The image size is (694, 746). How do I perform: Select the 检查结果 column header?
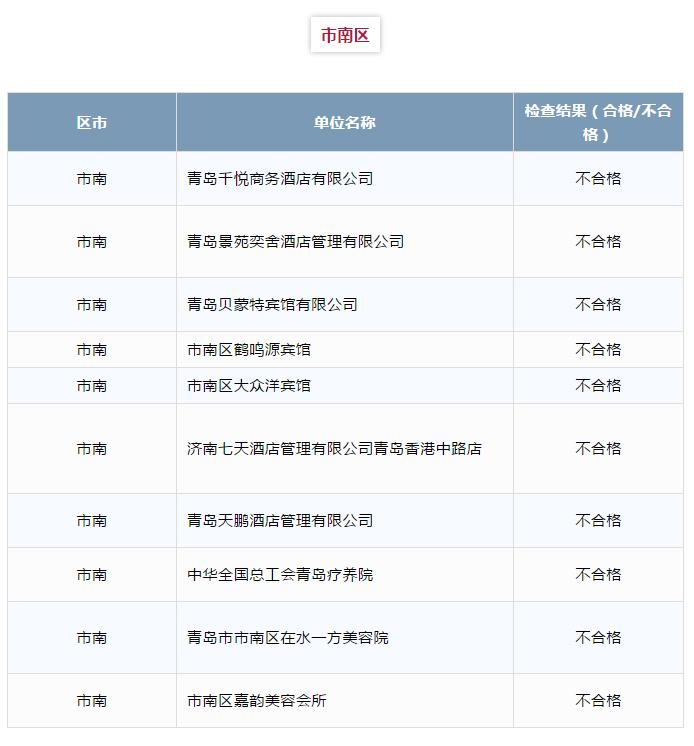tap(598, 122)
